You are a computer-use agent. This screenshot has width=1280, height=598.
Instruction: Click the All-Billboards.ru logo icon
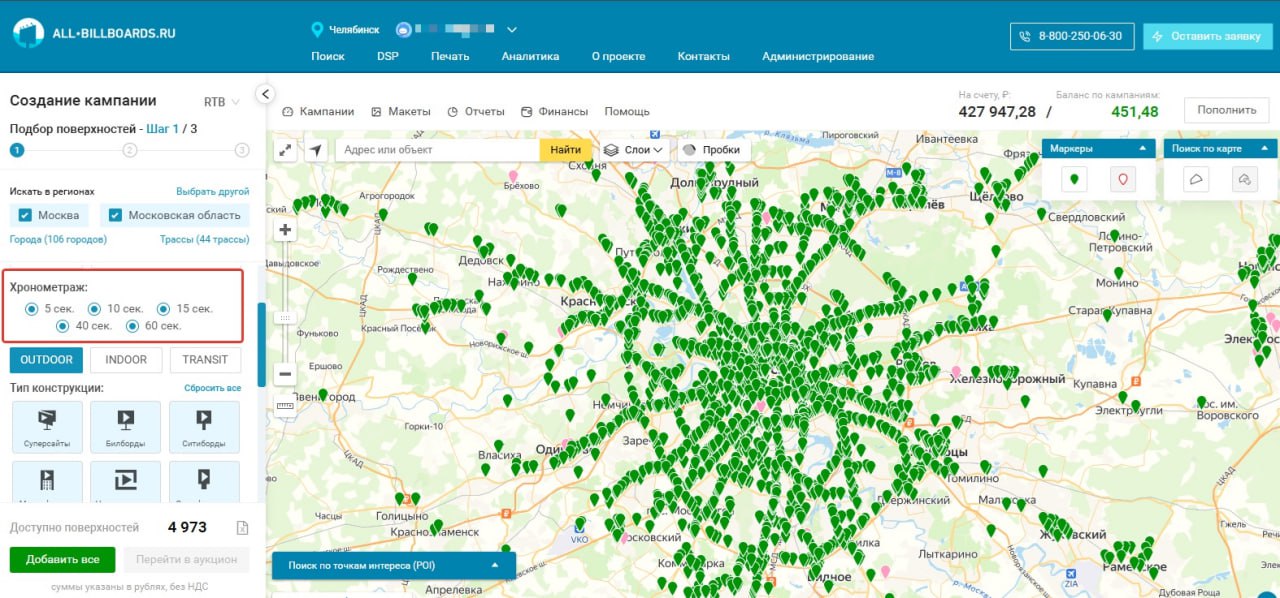point(28,33)
